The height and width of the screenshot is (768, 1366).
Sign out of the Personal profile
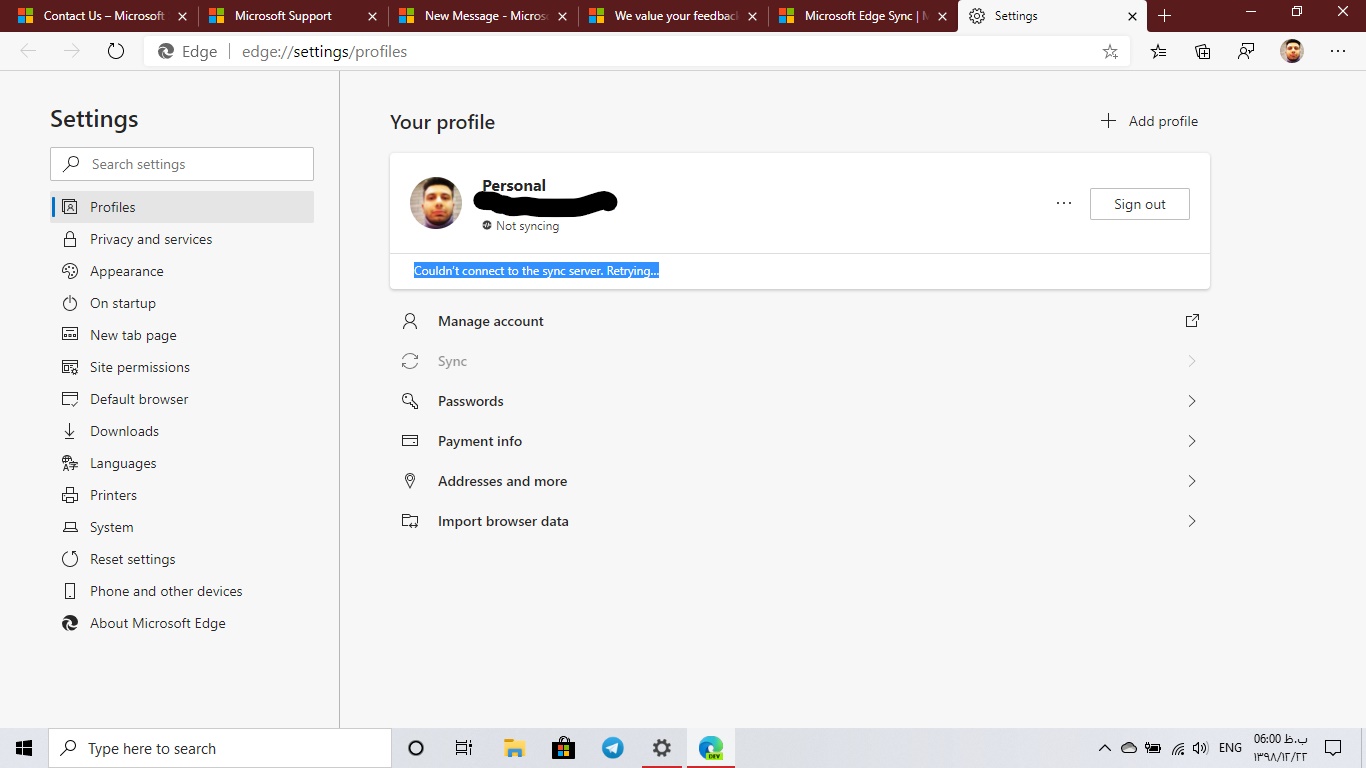1140,204
